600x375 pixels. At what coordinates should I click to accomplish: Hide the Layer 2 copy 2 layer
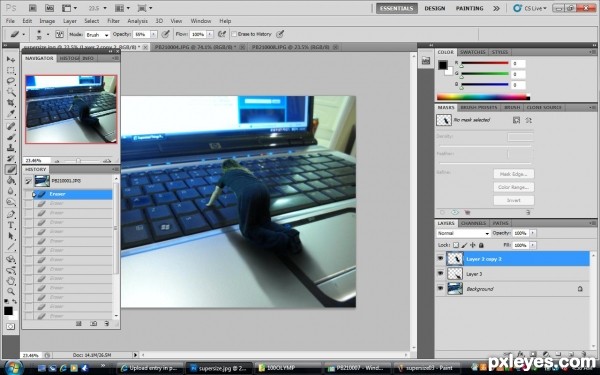click(x=440, y=259)
